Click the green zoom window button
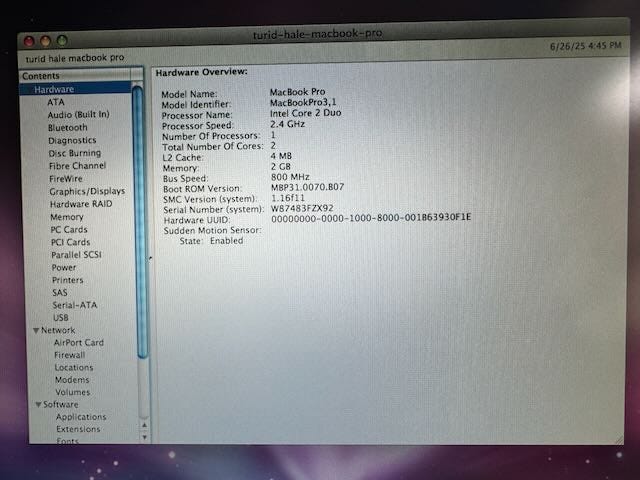640x480 pixels. 62,40
